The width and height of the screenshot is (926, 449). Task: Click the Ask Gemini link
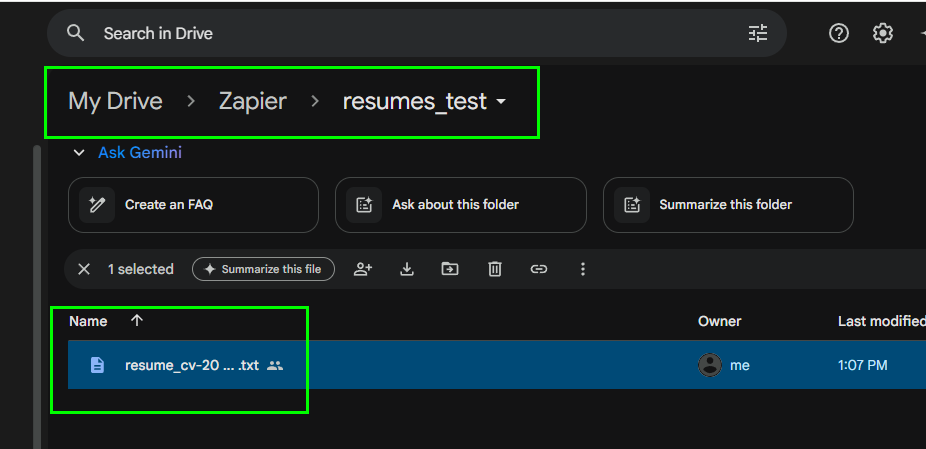coord(140,153)
